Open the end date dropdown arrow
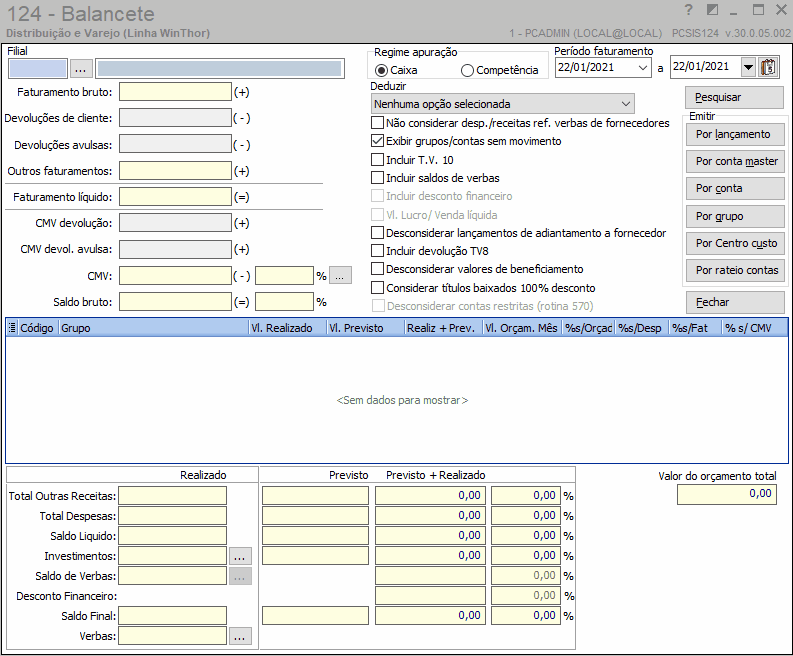The width and height of the screenshot is (793, 656). tap(748, 67)
